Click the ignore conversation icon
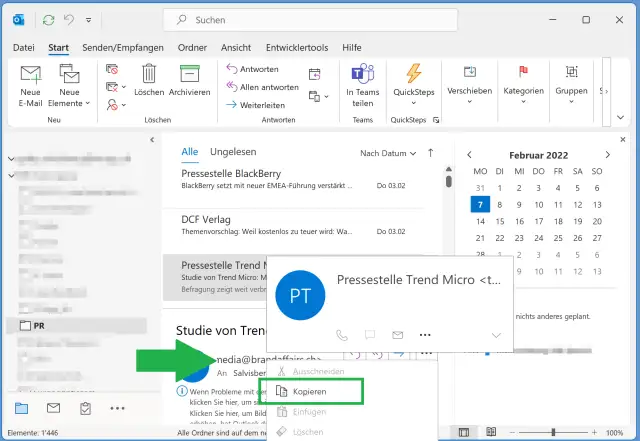 pyautogui.click(x=112, y=69)
